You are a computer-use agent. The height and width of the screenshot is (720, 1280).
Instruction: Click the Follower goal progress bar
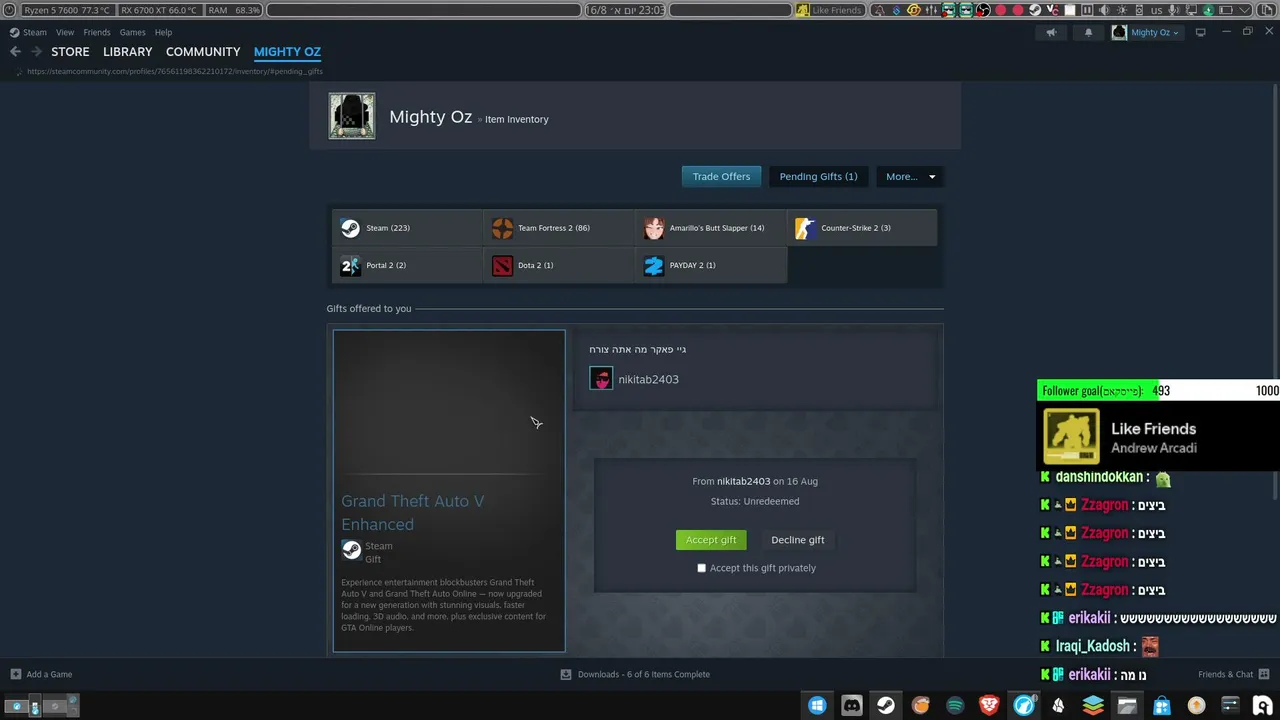click(x=1158, y=391)
